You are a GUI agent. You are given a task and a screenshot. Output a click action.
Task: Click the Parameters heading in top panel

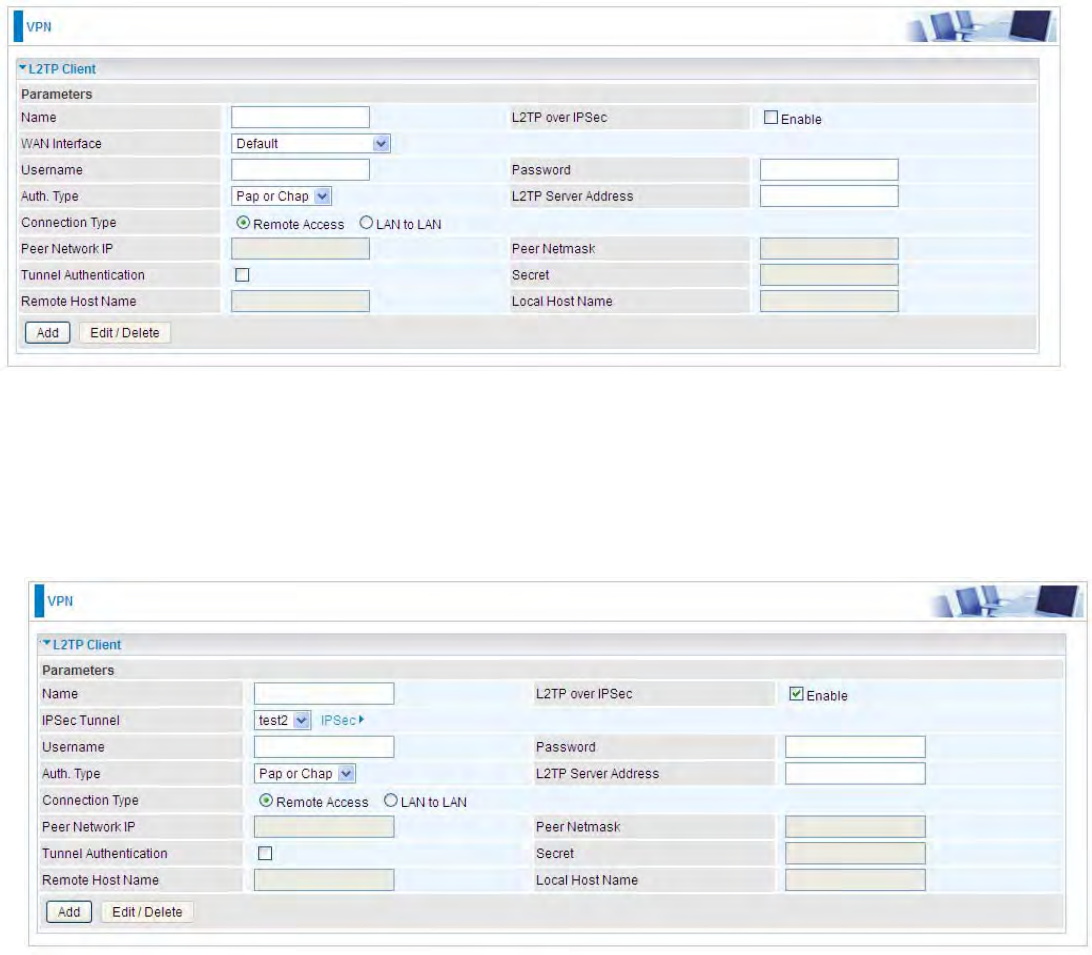tap(56, 94)
